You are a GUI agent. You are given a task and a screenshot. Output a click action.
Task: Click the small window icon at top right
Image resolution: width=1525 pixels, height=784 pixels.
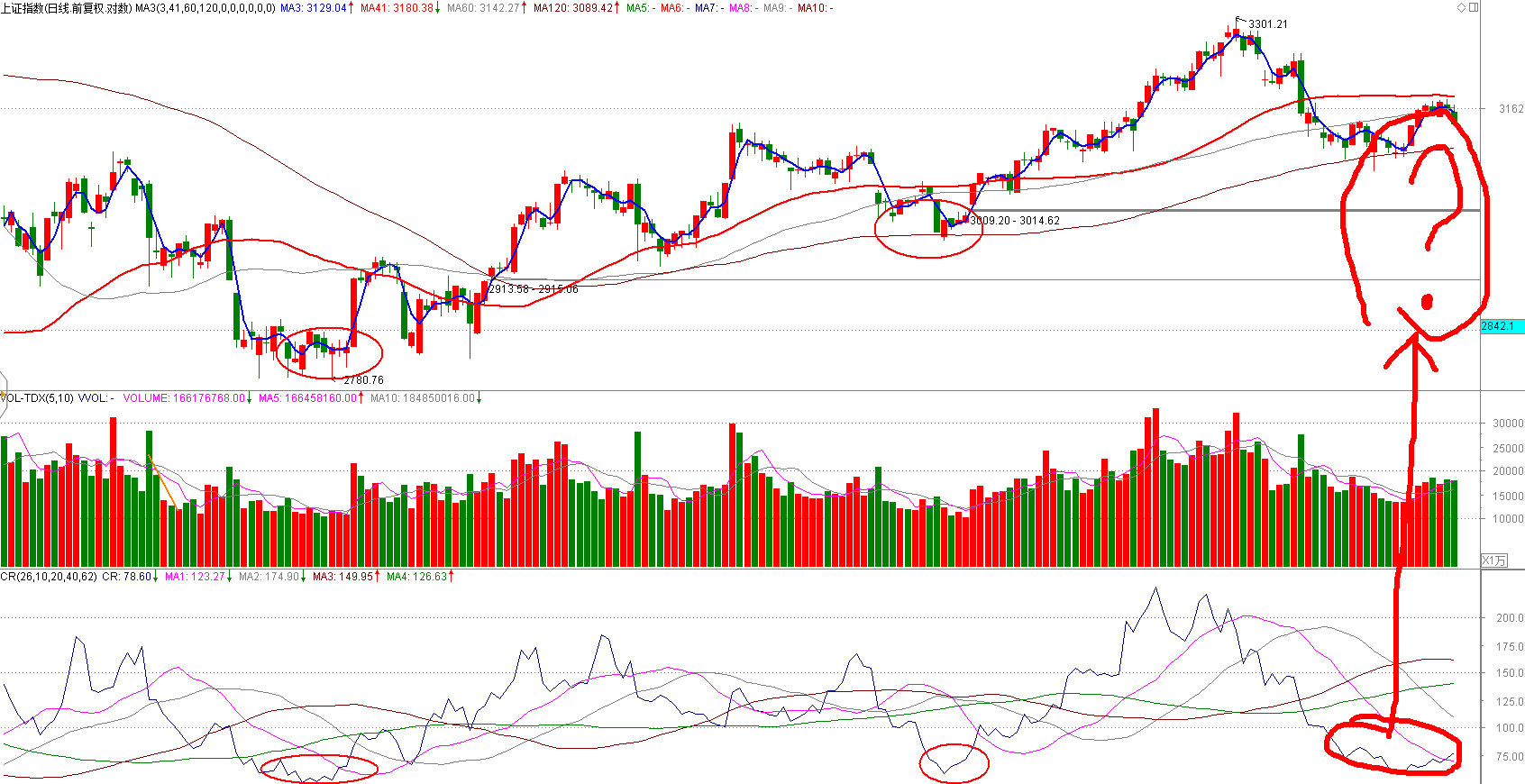[1474, 7]
